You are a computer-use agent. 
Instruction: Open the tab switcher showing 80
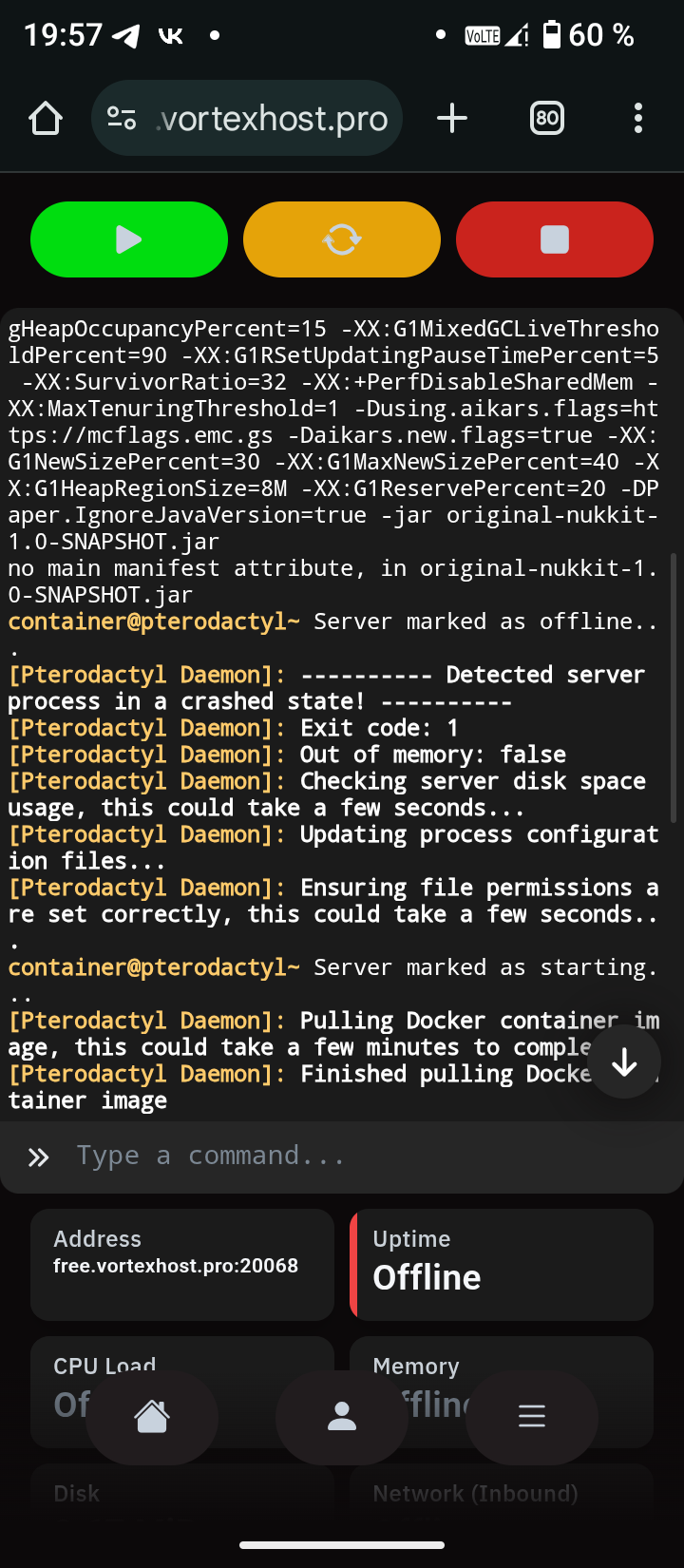(x=546, y=119)
